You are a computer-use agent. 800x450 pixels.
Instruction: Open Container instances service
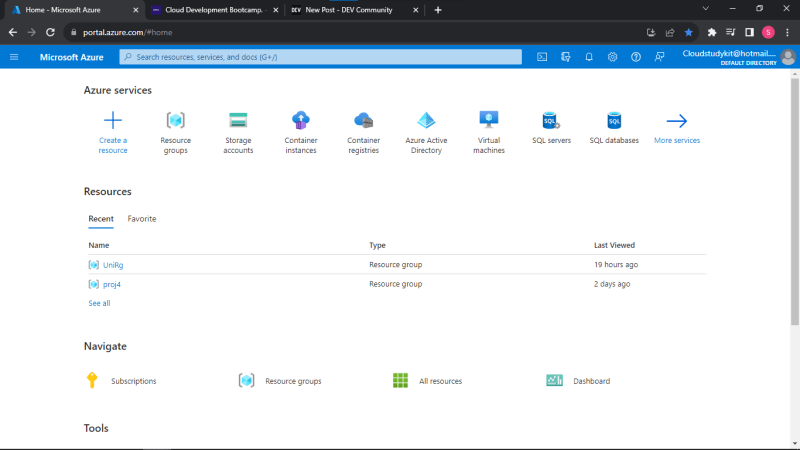pyautogui.click(x=301, y=133)
